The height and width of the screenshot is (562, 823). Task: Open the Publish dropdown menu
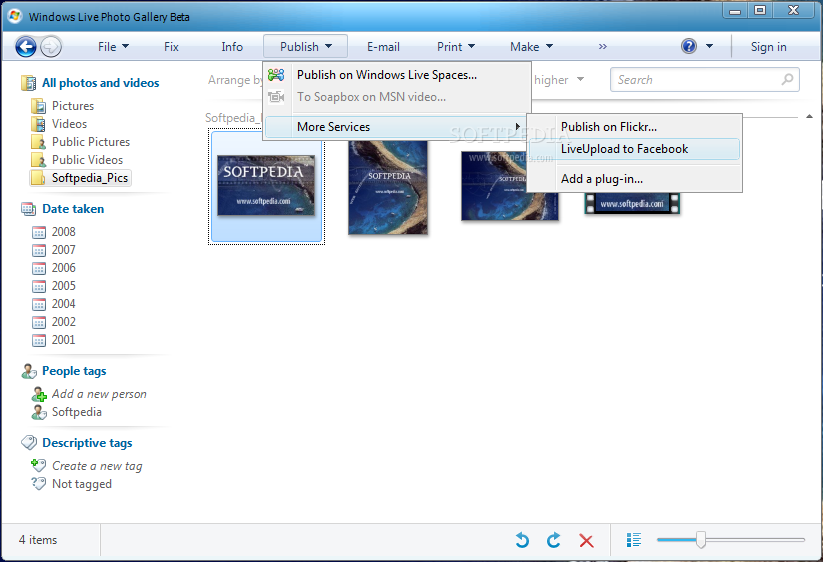[305, 46]
